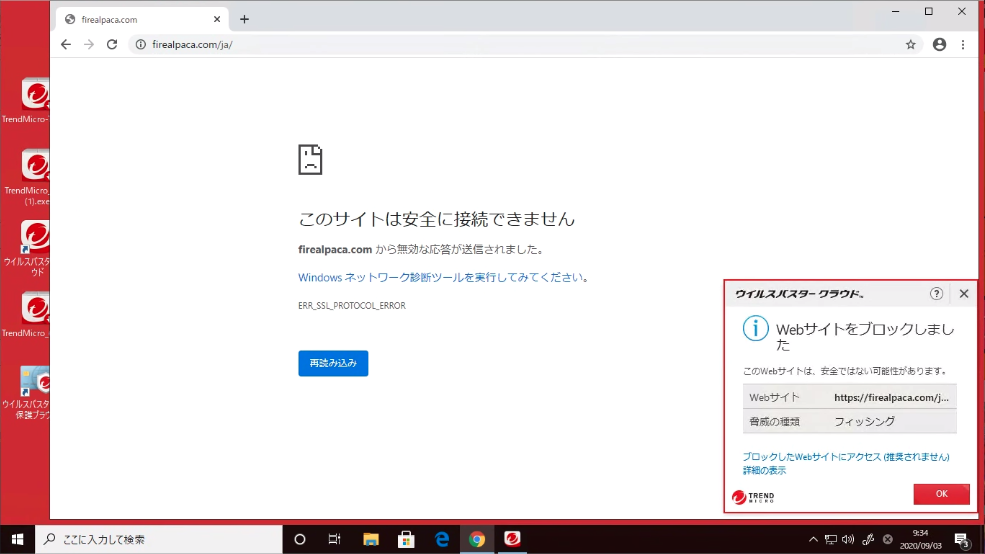View site information icon in address bar
Screen dimensions: 985x554
141,45
